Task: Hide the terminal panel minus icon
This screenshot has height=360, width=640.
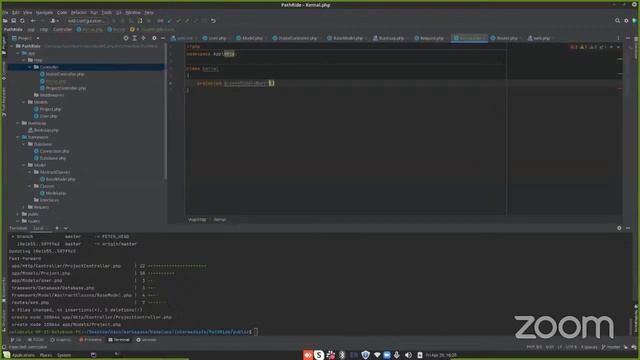Action: click(628, 228)
